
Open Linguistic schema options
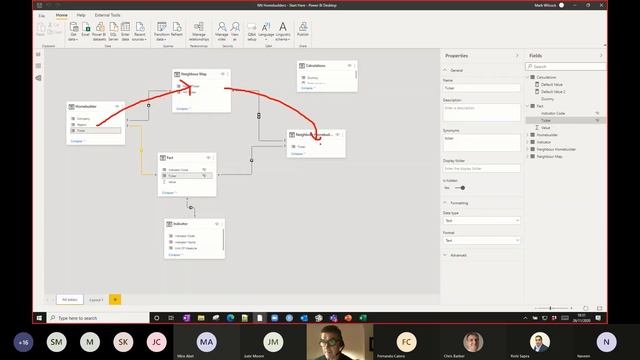282,31
